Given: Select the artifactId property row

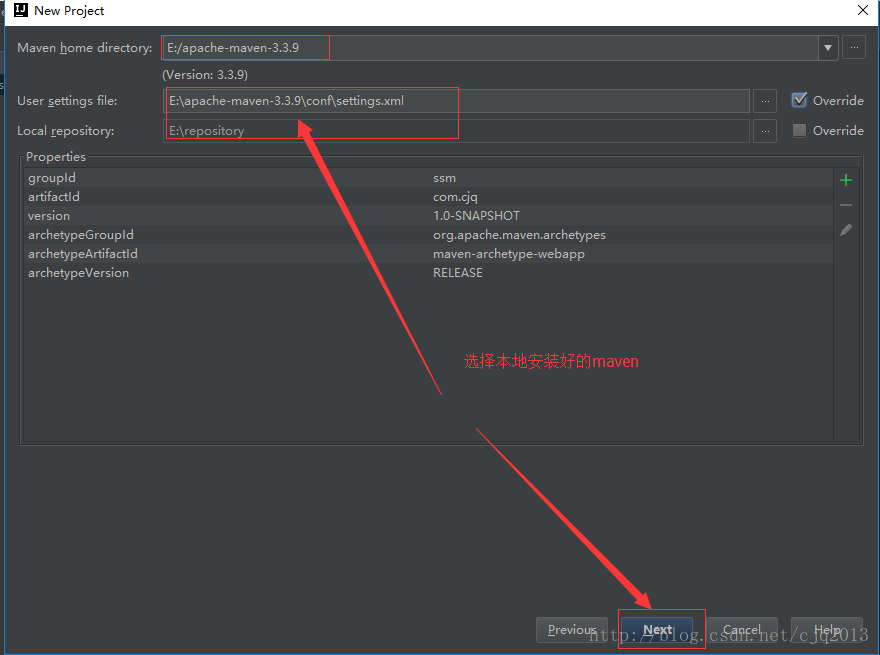Looking at the screenshot, I should [x=428, y=197].
